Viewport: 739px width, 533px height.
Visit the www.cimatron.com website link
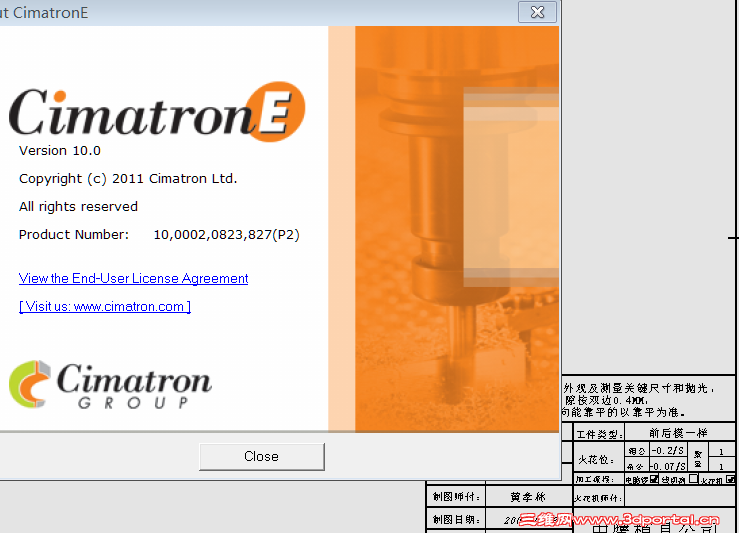(x=105, y=307)
